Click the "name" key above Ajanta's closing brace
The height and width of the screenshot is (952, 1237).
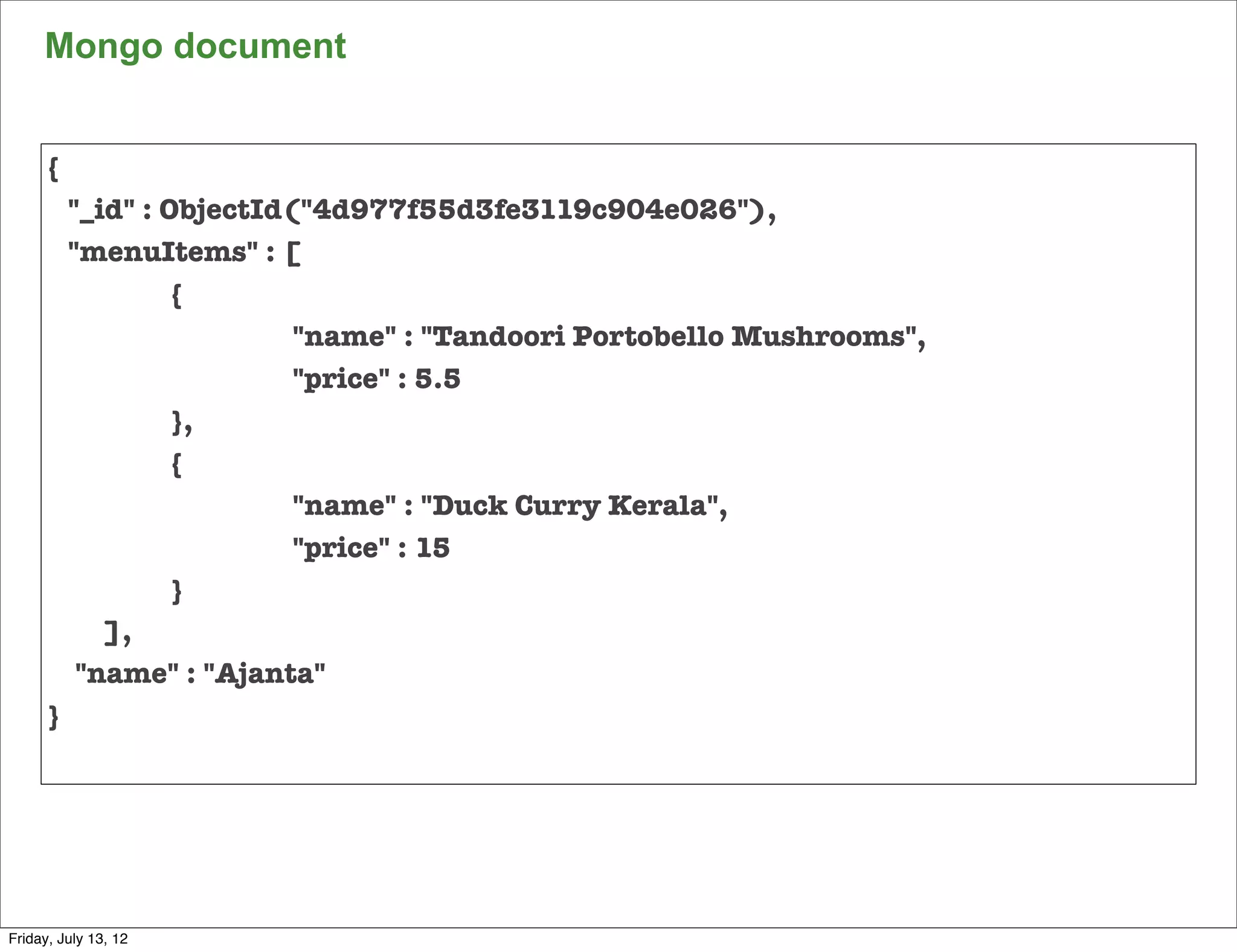127,674
